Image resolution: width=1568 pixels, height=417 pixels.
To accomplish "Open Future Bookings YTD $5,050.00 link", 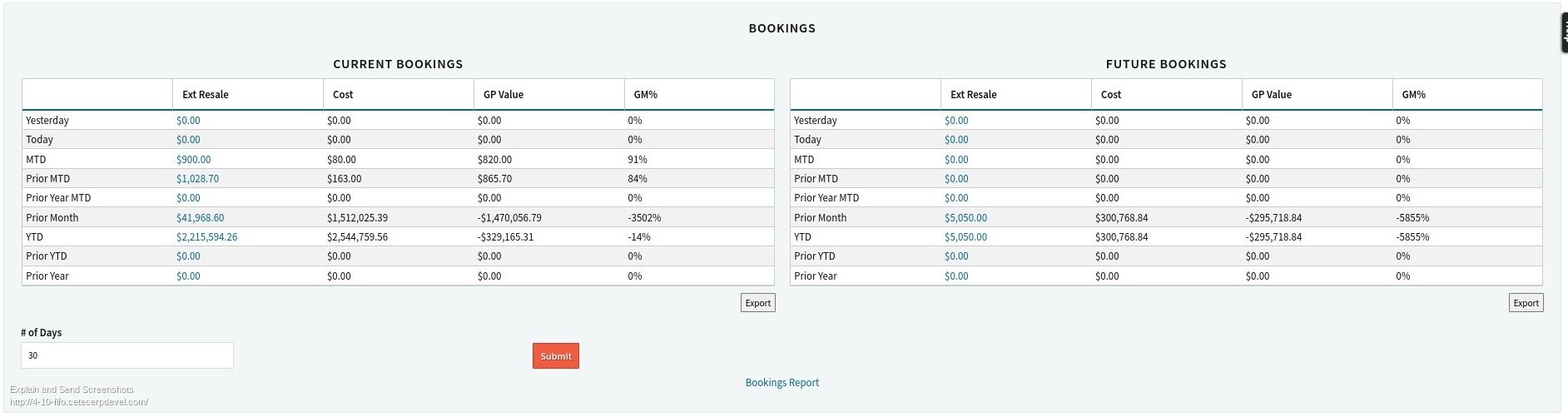I will [x=965, y=237].
